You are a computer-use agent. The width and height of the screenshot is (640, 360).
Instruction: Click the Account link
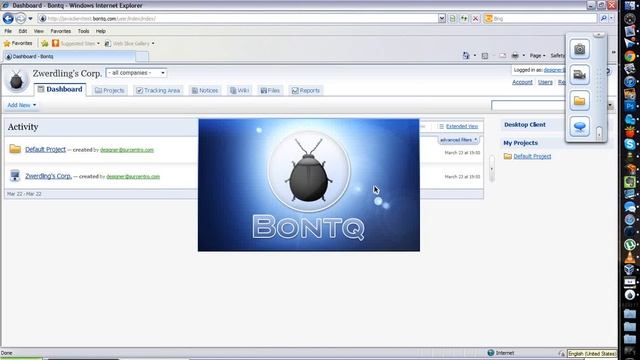click(x=522, y=82)
